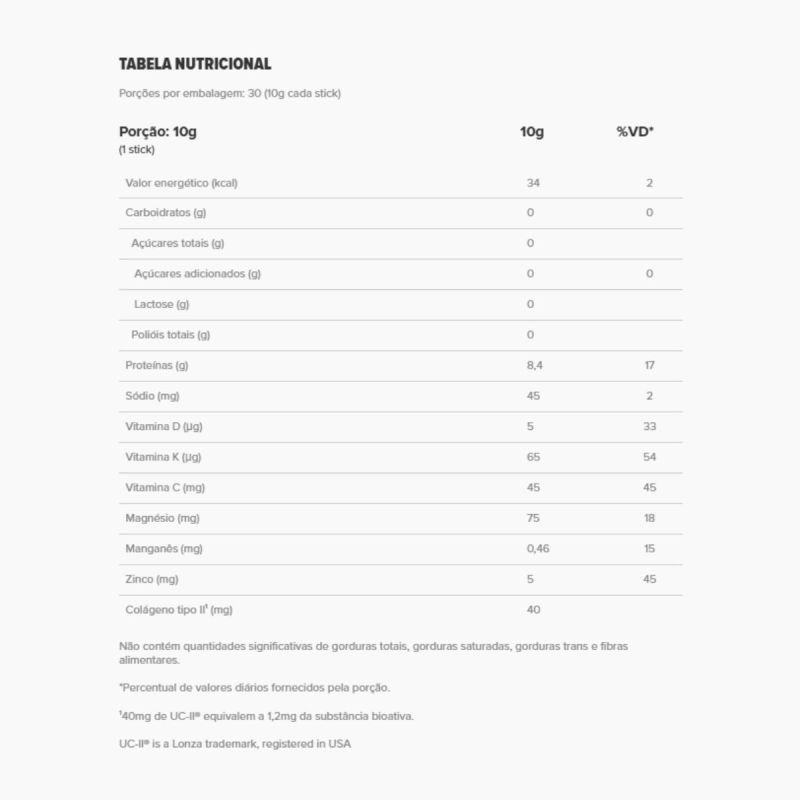Click the 'Polióis totais (g)' row label
This screenshot has height=800, width=800.
coord(171,334)
